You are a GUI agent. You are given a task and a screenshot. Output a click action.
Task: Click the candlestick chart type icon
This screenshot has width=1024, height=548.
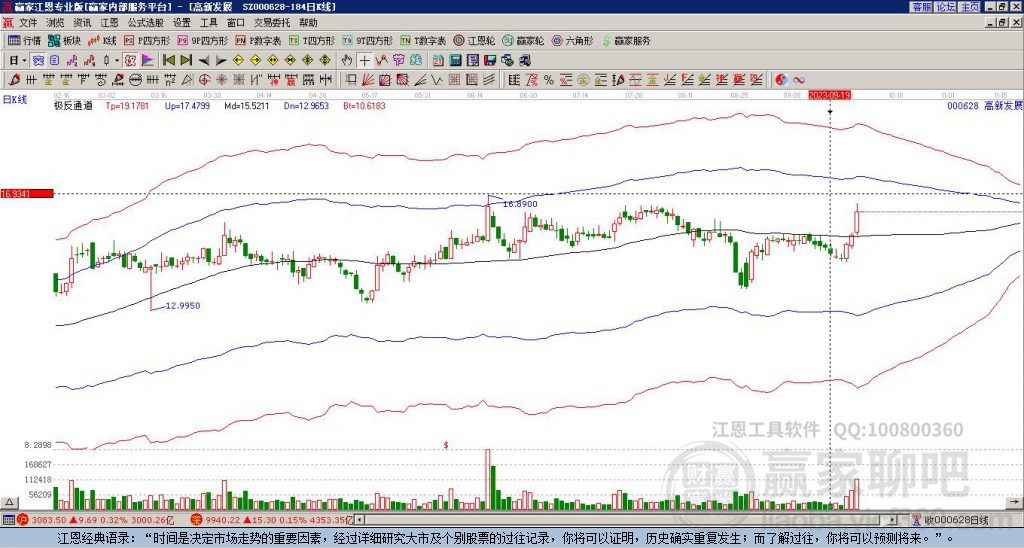click(x=106, y=60)
